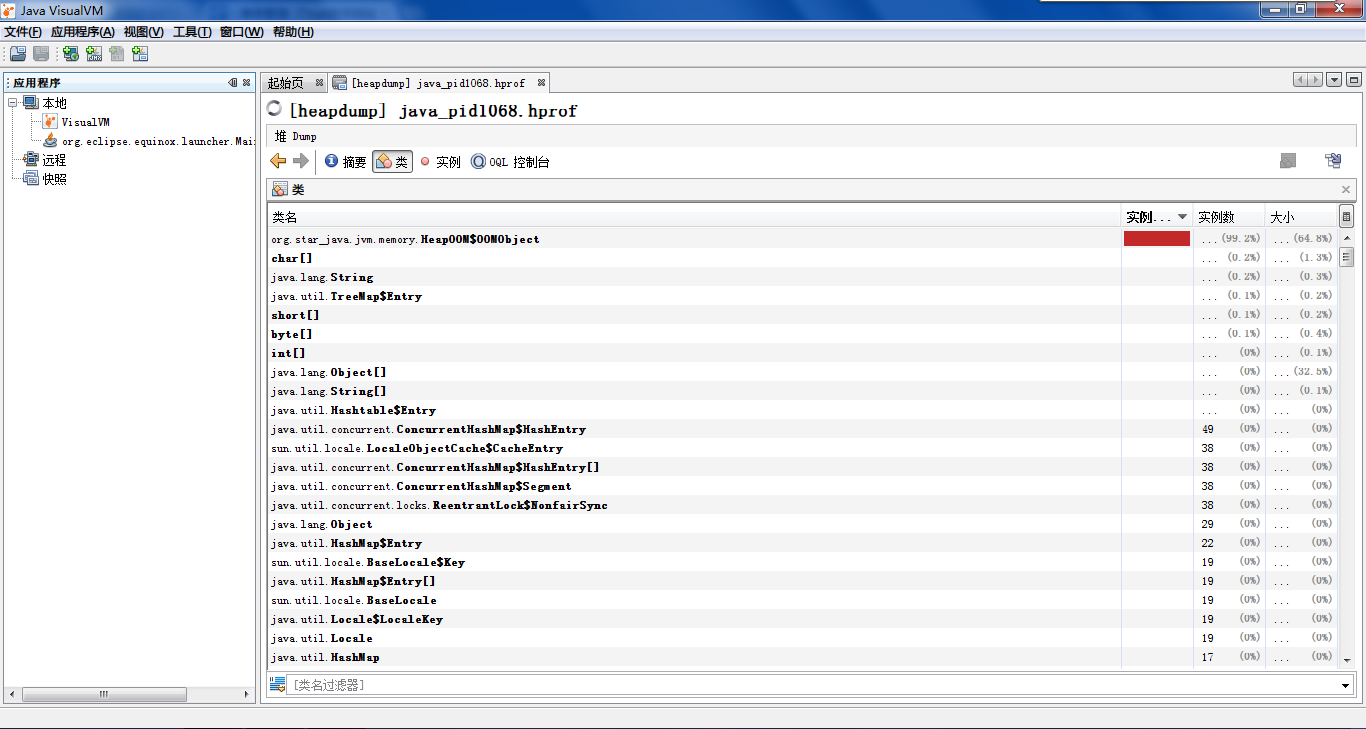Close the 起始页 tab
Screen dimensions: 1366x729
[319, 83]
